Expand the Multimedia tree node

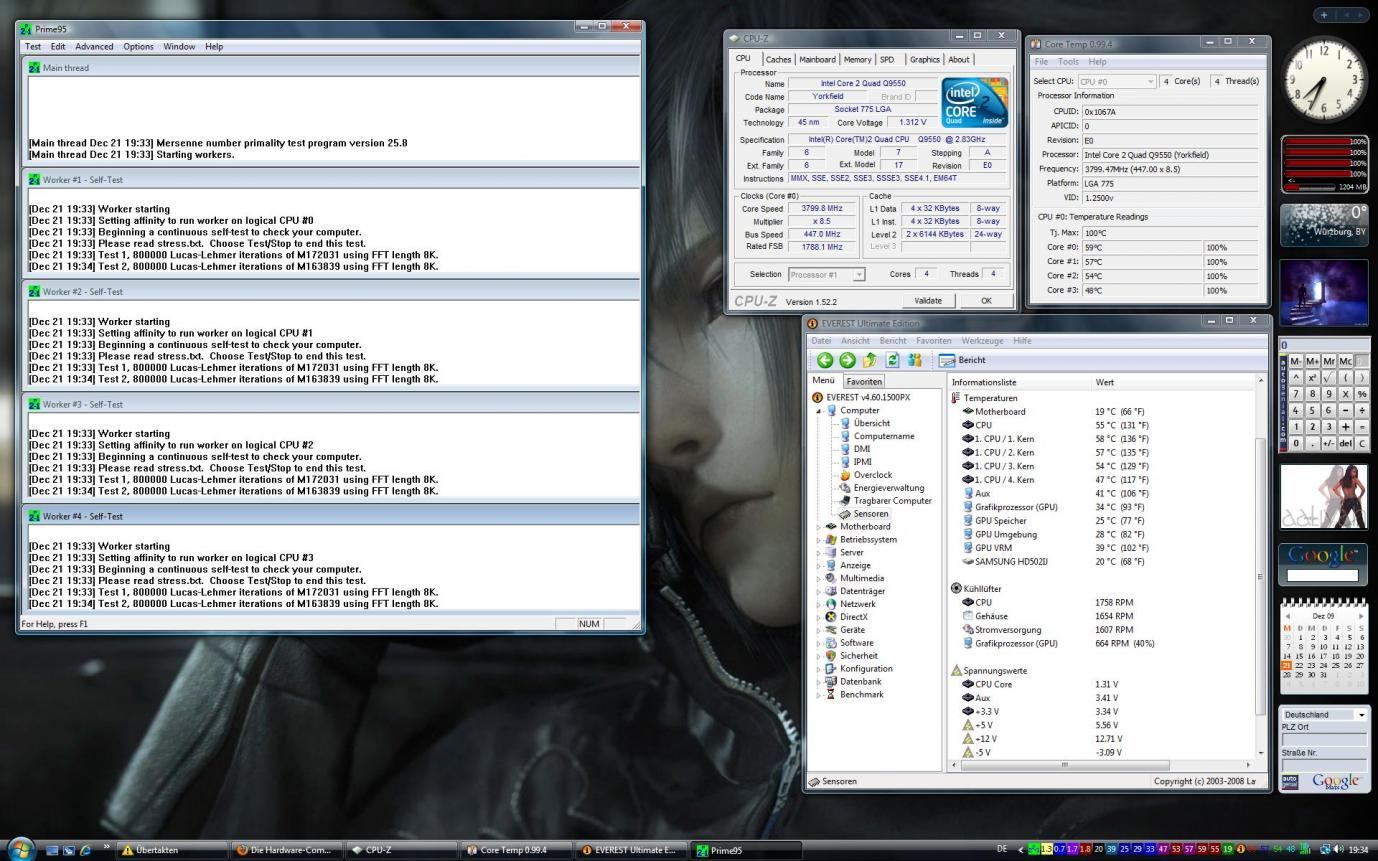(x=819, y=579)
